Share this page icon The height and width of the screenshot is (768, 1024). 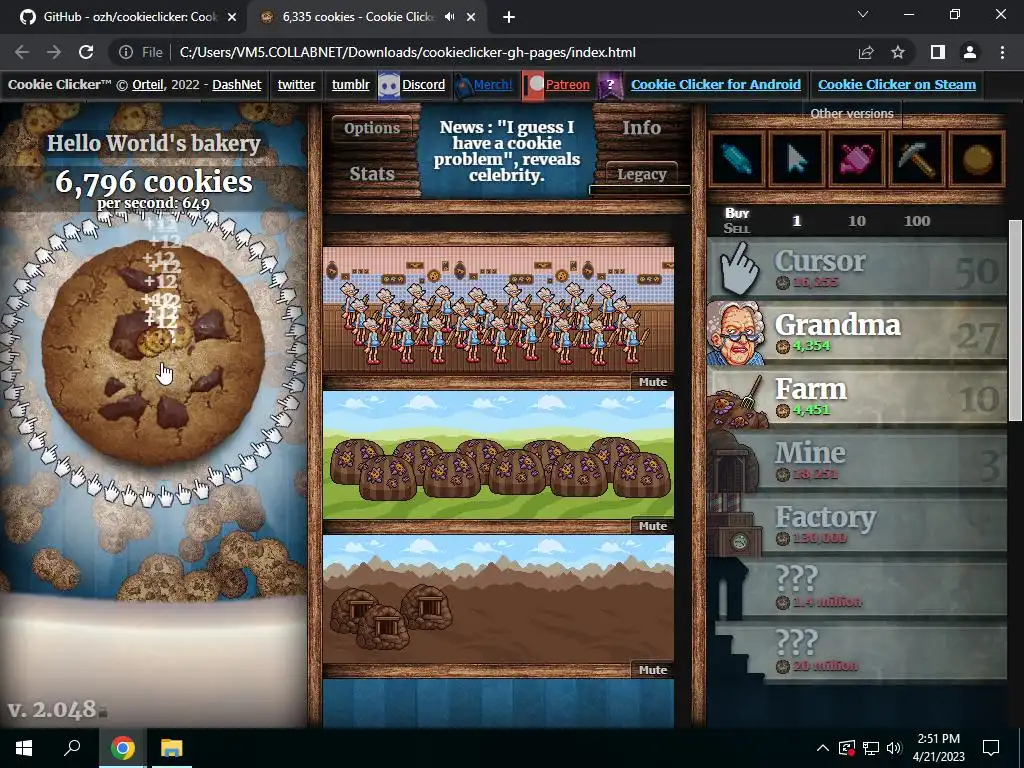(x=866, y=52)
